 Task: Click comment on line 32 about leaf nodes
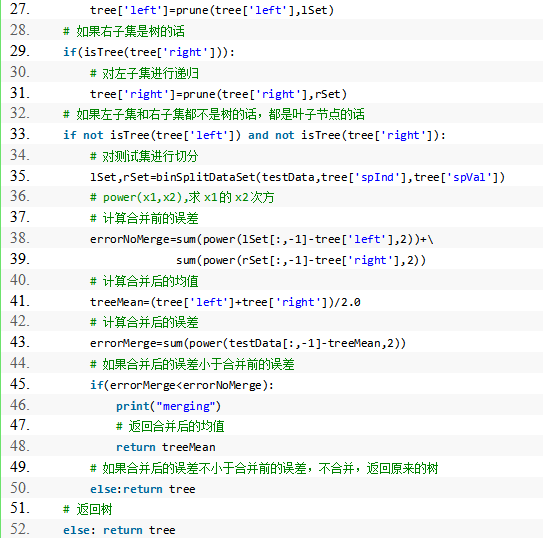(214, 114)
